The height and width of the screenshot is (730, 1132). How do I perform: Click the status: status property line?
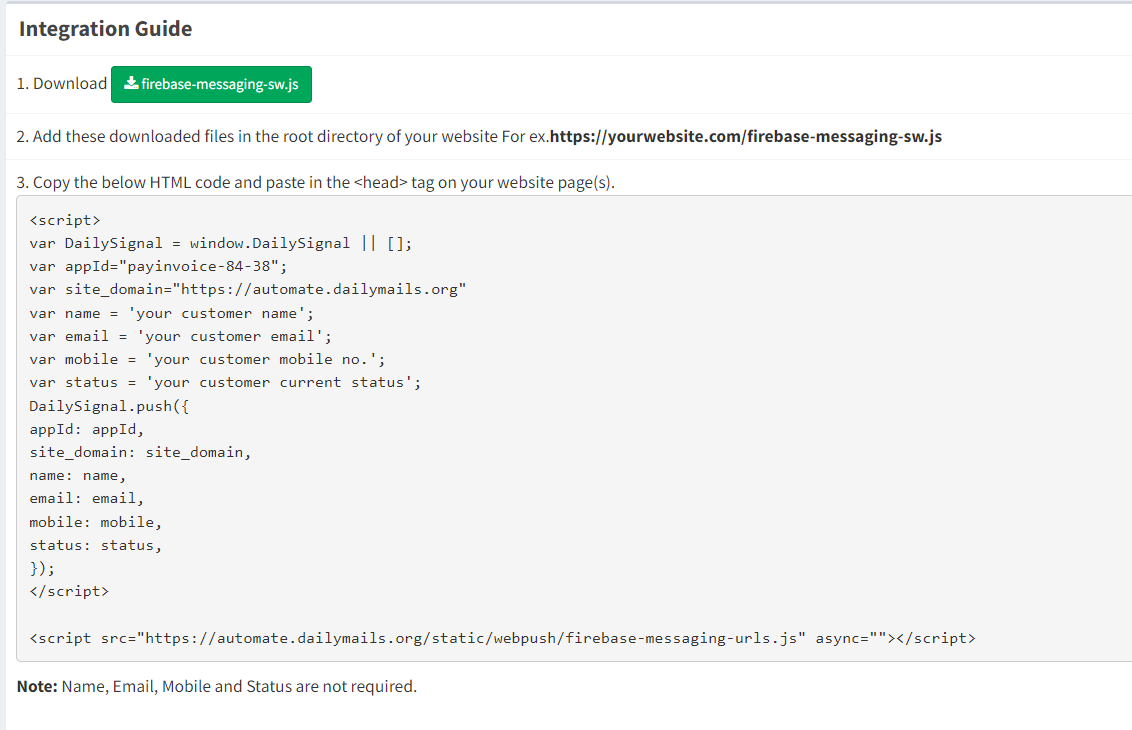point(95,545)
